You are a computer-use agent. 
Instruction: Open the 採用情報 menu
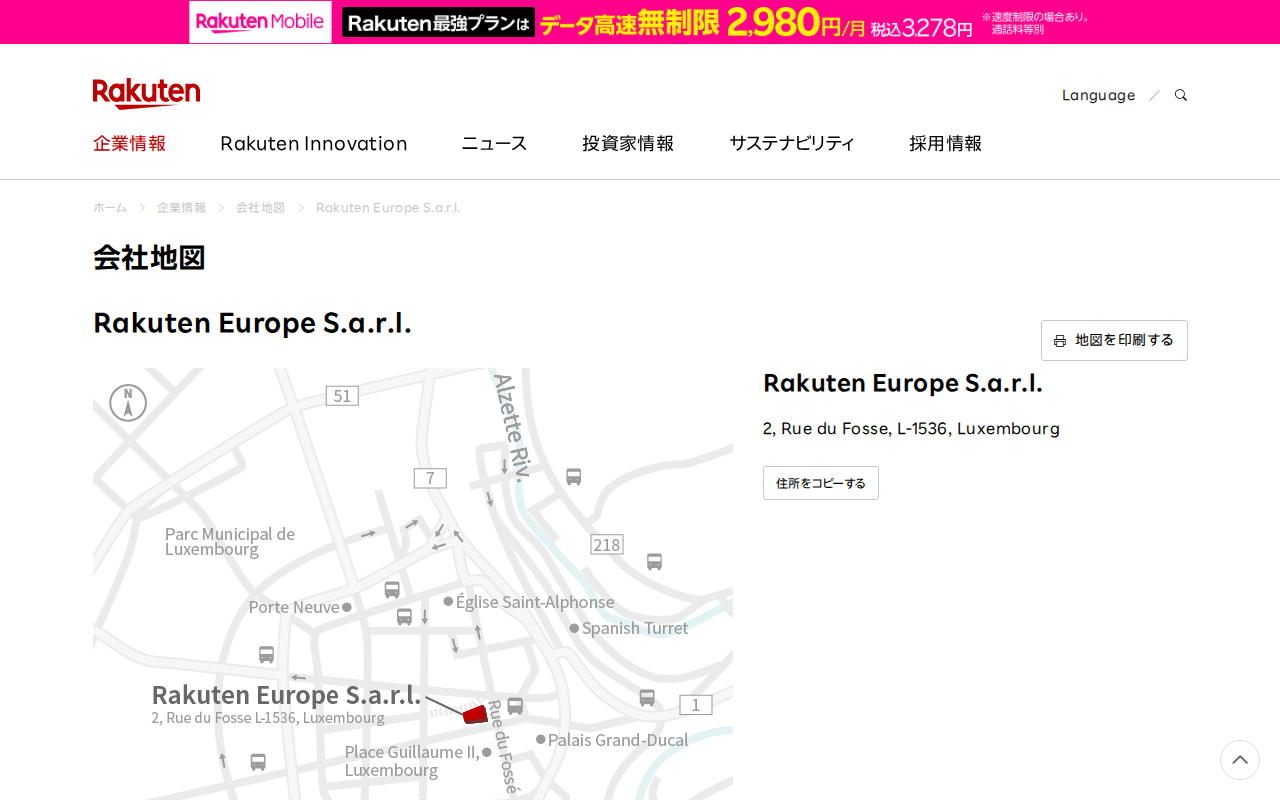946,143
